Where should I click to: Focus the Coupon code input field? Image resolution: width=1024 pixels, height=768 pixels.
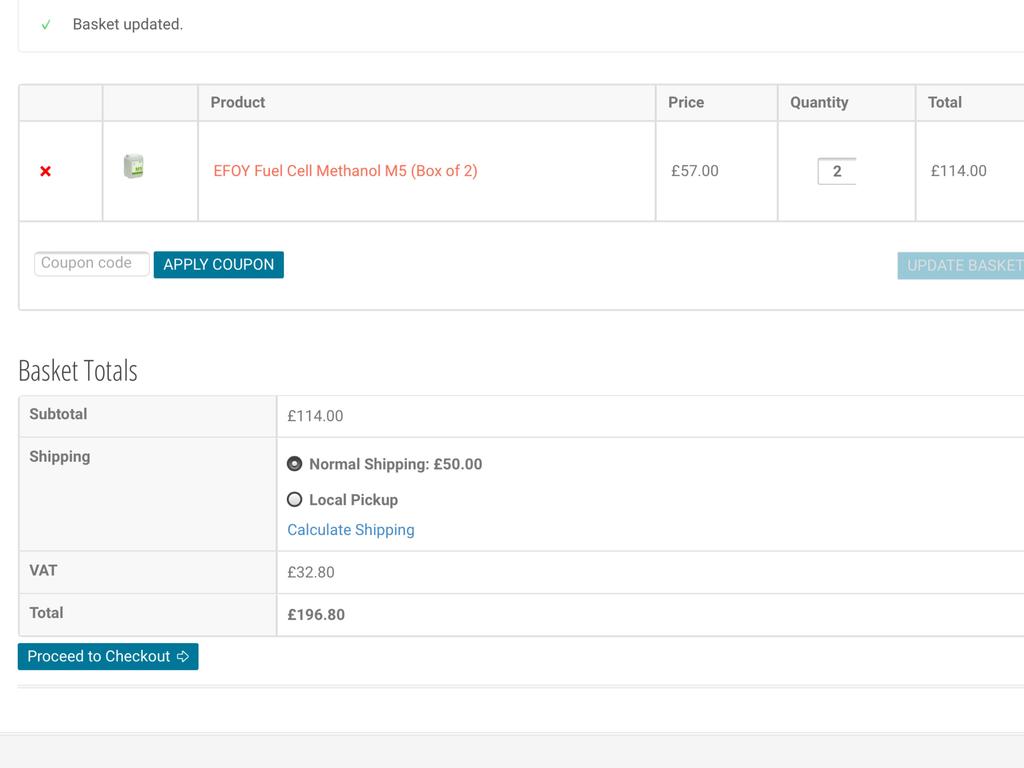91,264
